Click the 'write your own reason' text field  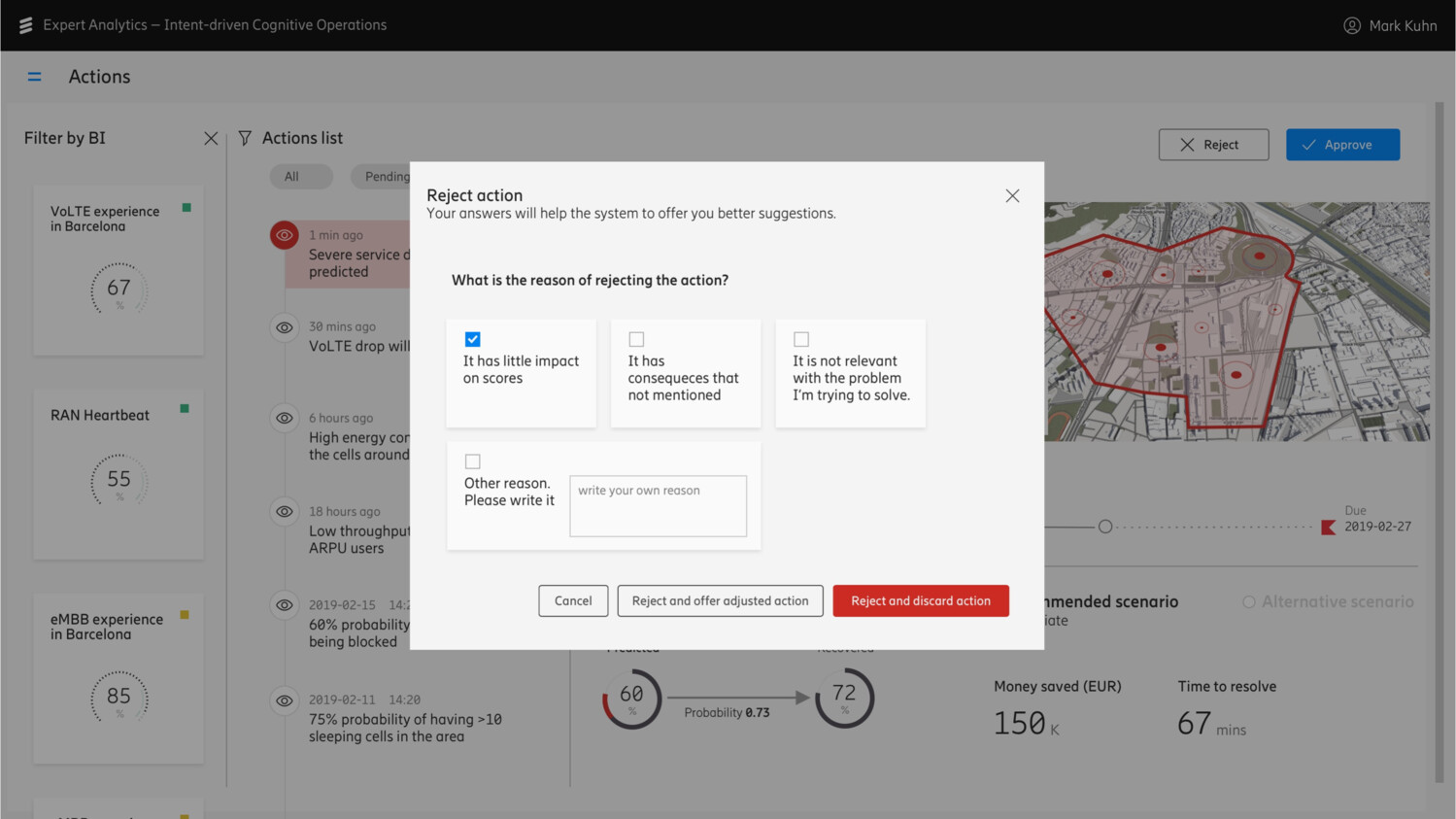[658, 506]
